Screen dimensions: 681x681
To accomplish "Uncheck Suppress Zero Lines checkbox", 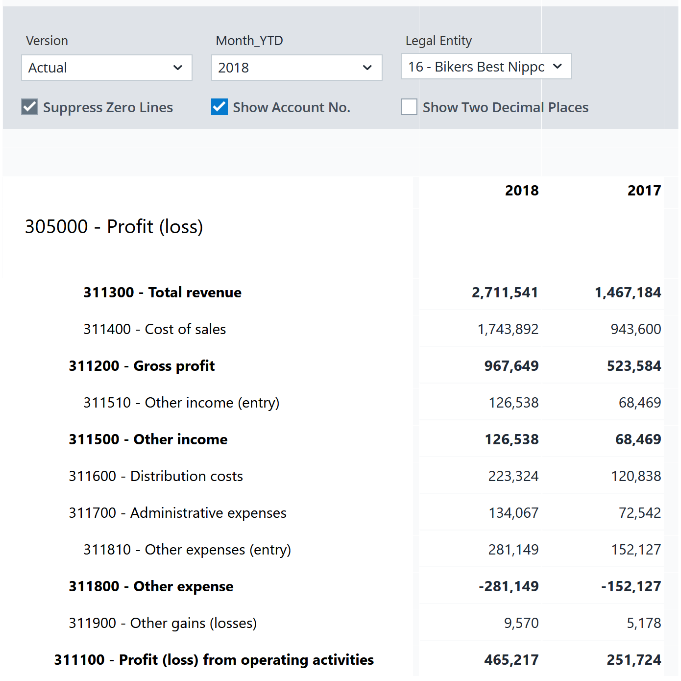I will [x=30, y=107].
